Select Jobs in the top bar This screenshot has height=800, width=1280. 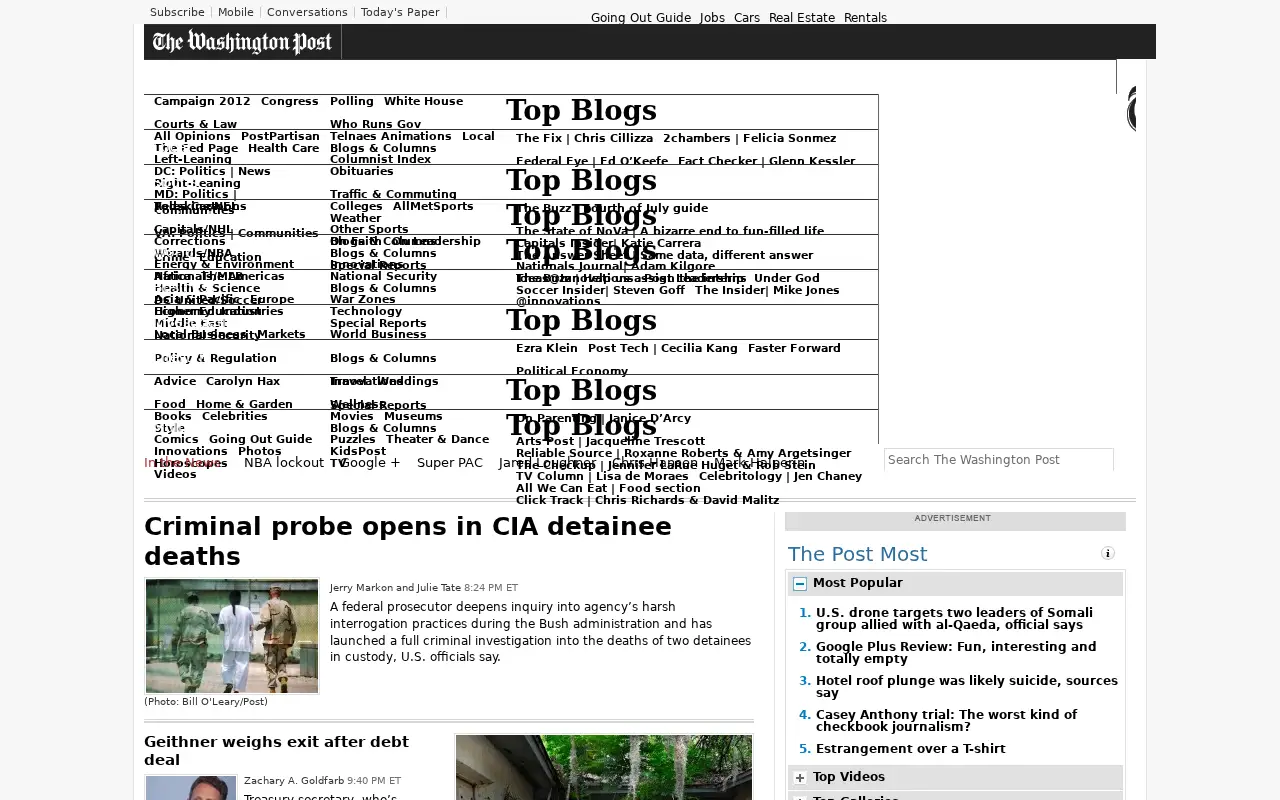[712, 18]
